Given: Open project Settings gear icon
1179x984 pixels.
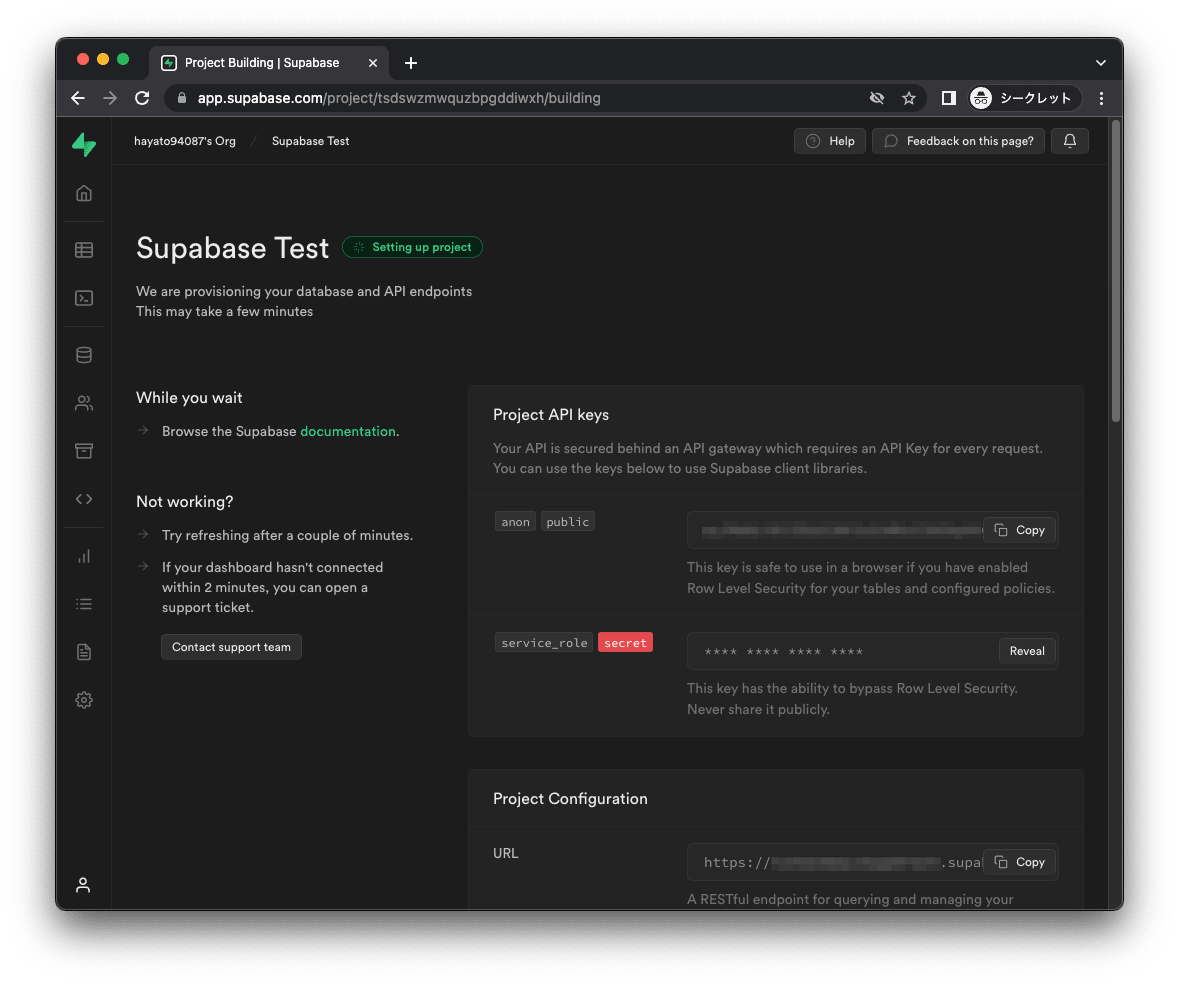Looking at the screenshot, I should click(84, 700).
